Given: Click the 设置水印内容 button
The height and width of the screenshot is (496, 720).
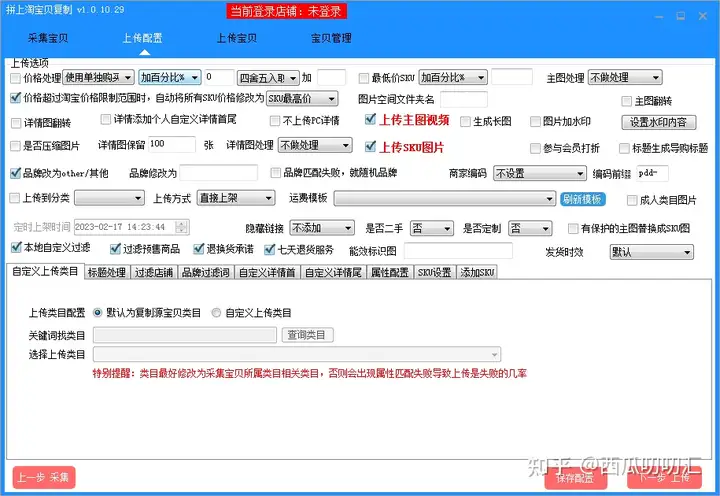Looking at the screenshot, I should [658, 122].
